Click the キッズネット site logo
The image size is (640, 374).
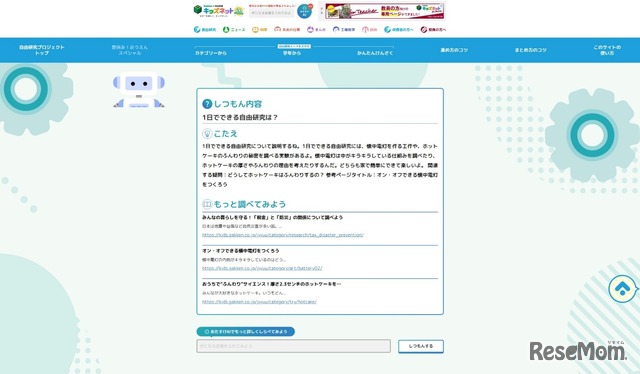[219, 11]
